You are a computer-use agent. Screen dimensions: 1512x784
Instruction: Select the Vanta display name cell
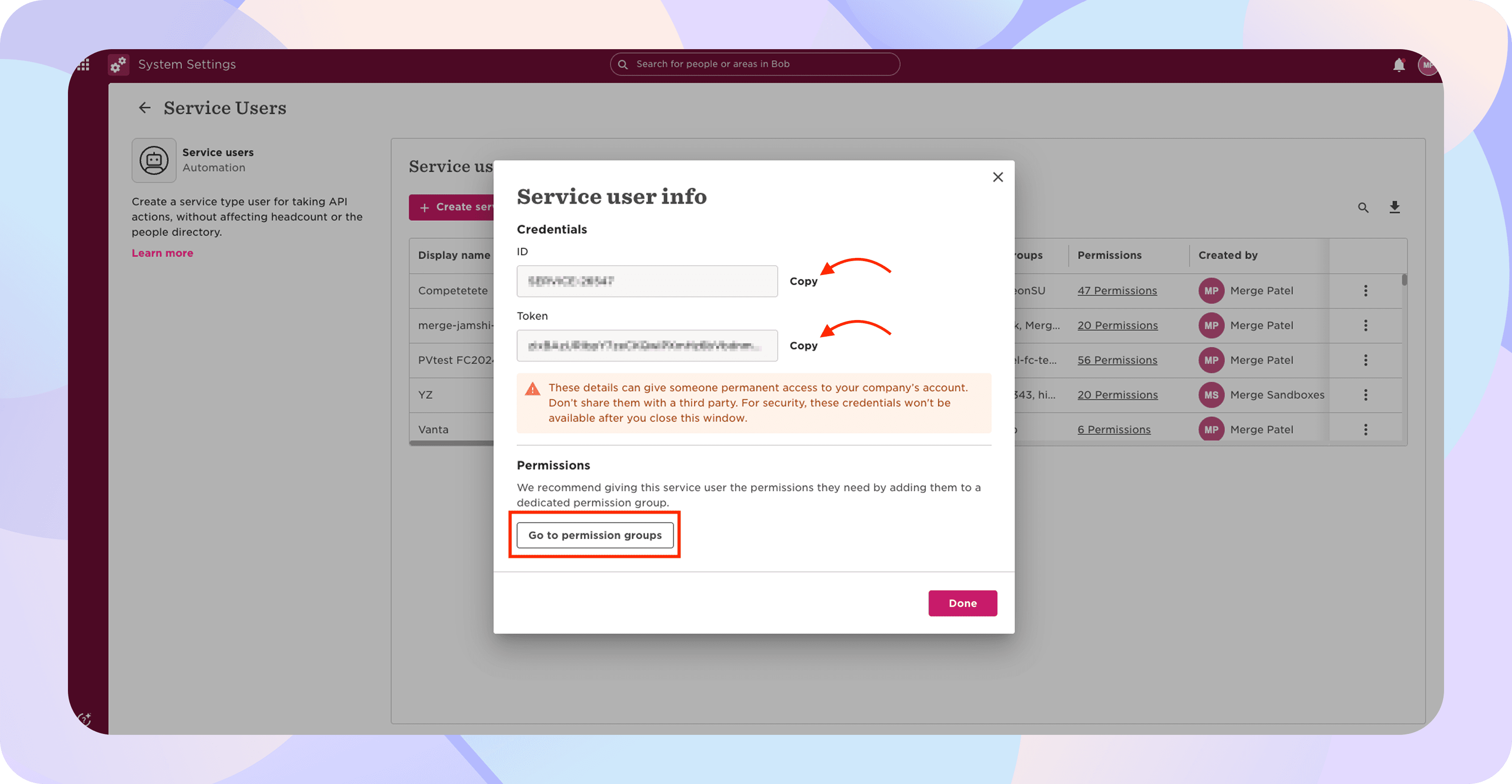[433, 430]
